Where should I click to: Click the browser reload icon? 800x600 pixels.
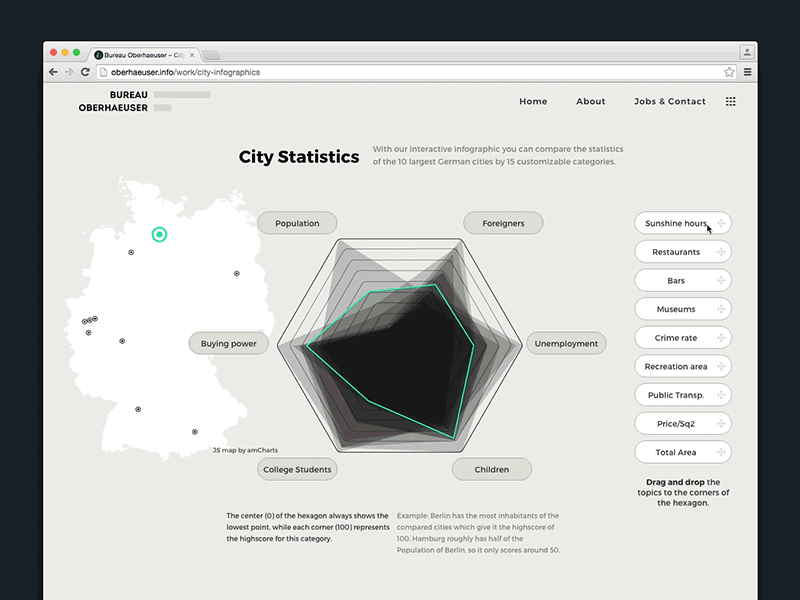[85, 72]
